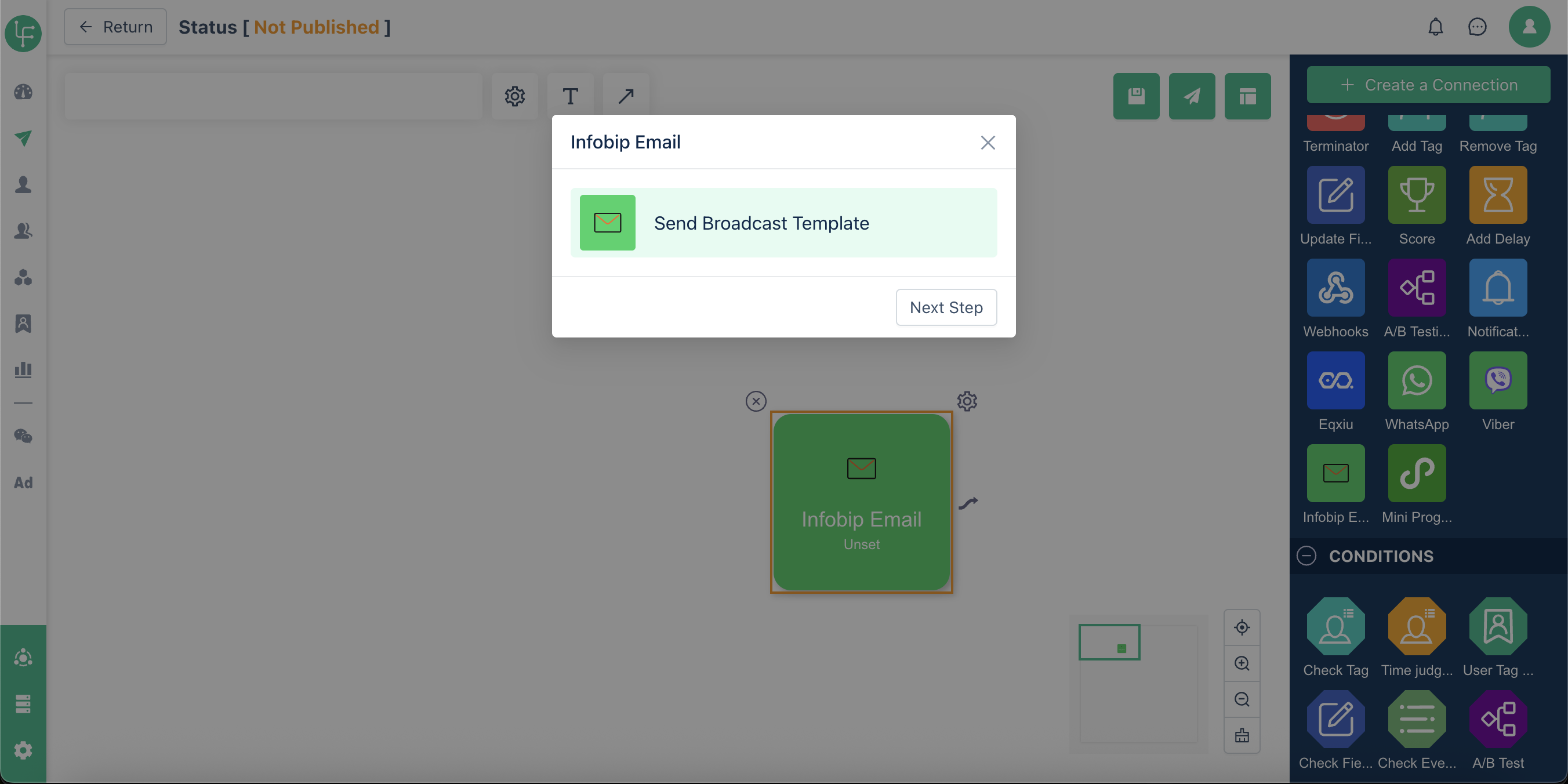
Task: Click the app logo in top-left
Action: click(23, 33)
